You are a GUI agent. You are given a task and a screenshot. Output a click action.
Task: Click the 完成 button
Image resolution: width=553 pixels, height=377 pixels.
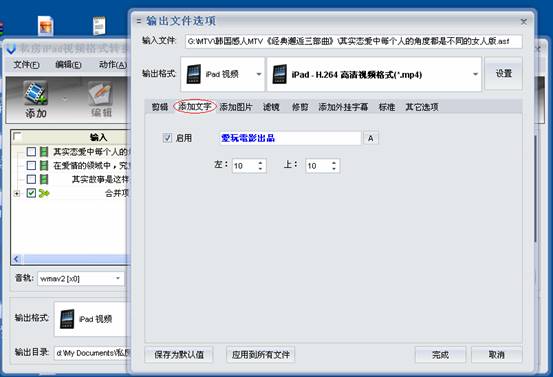pos(440,354)
